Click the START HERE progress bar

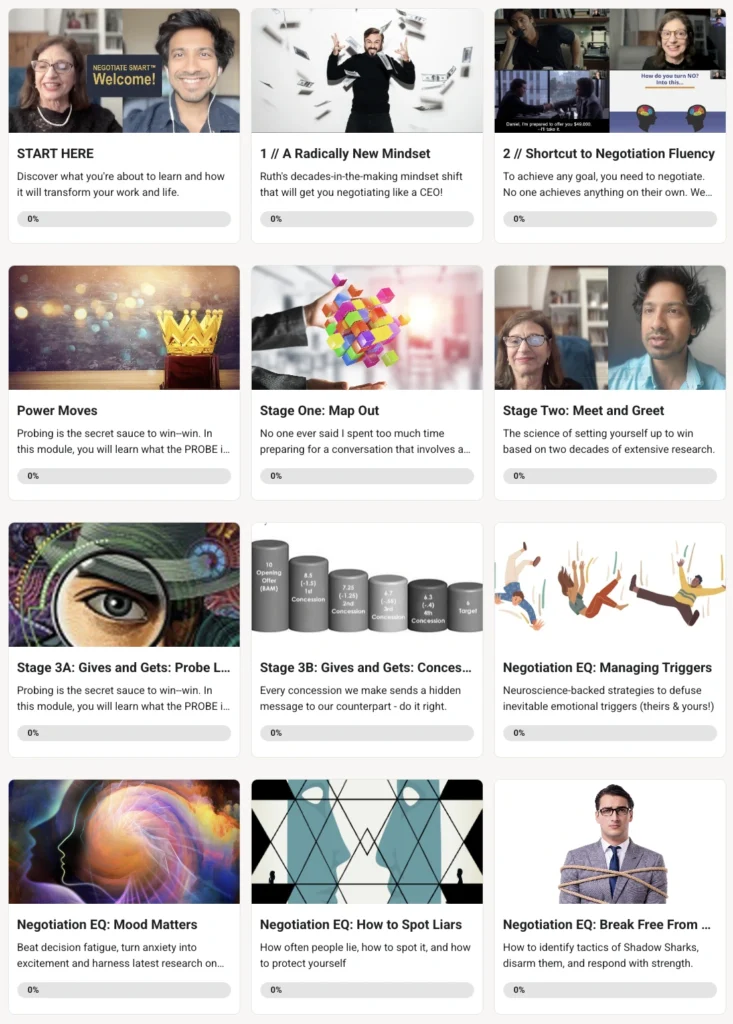point(124,219)
